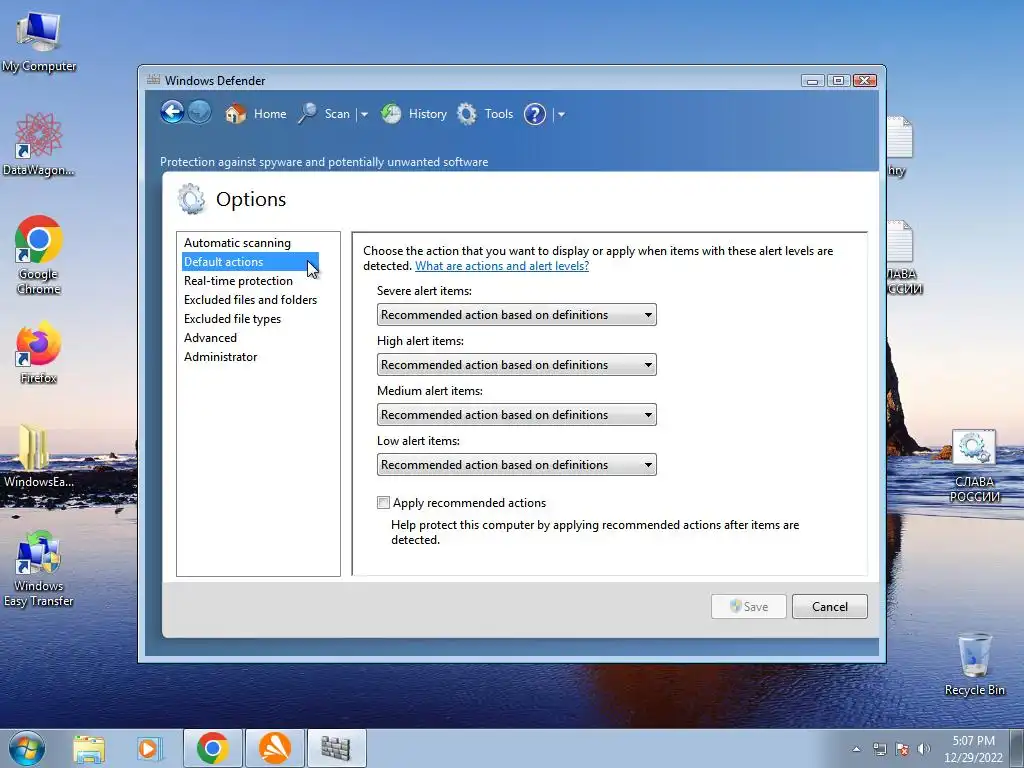Select the Recycle Bin icon
Image resolution: width=1024 pixels, height=768 pixels.
click(x=974, y=664)
